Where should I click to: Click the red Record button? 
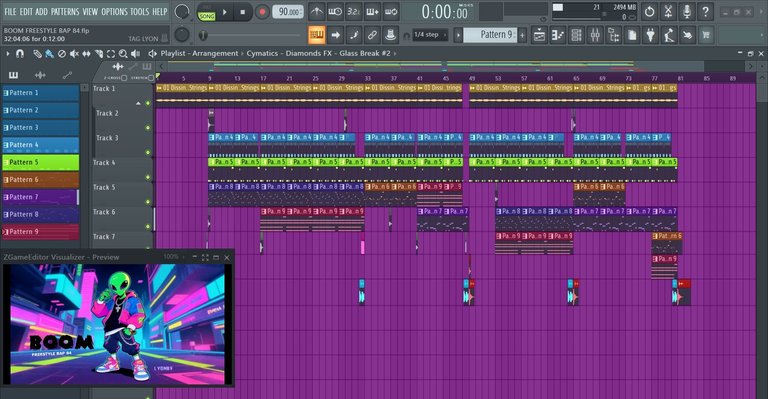263,12
